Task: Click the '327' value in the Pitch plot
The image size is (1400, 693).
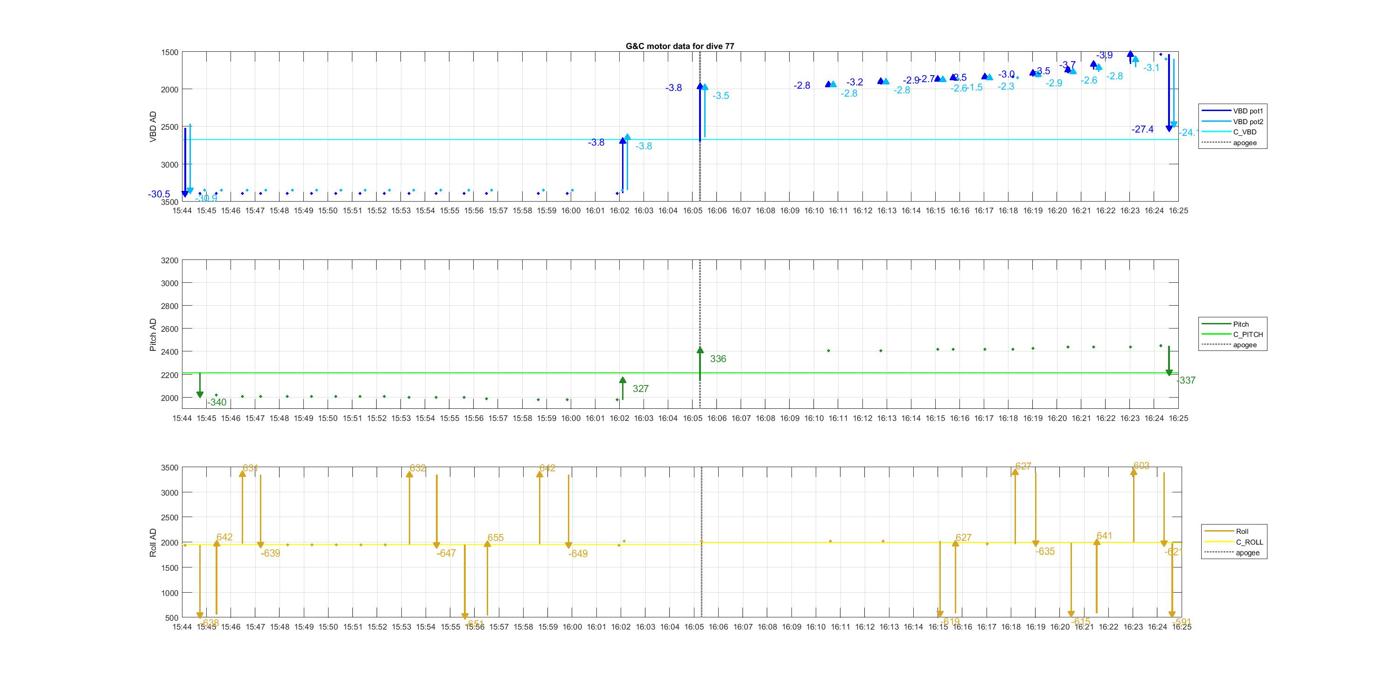Action: 641,389
